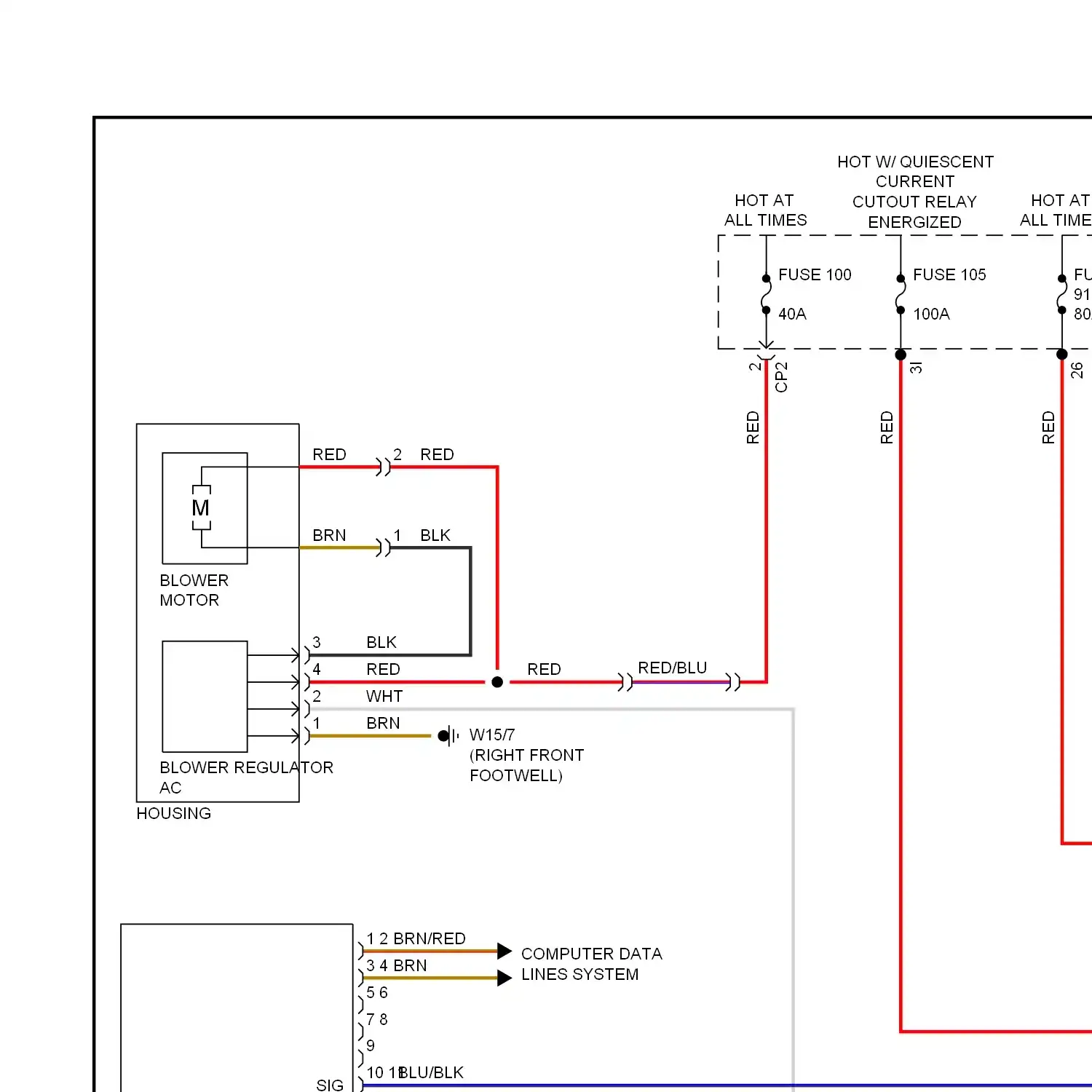Click the BLK label beside regulator pin 3
1092x1092 pixels.
tap(381, 642)
